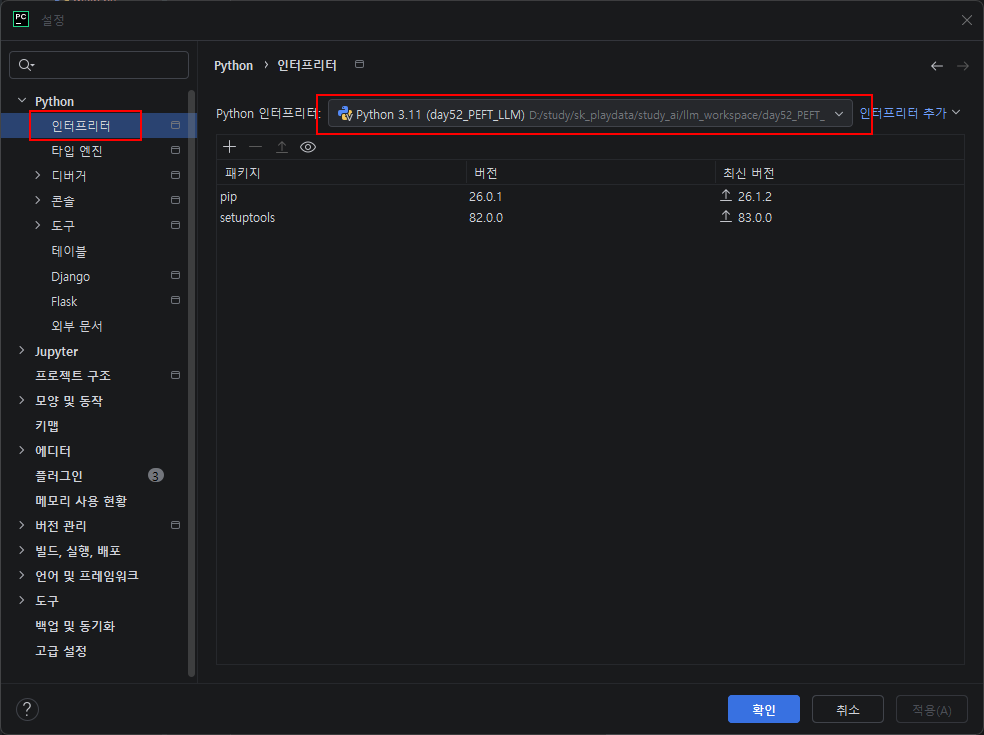This screenshot has width=984, height=735.
Task: Expand the 디버거 node
Action: click(38, 175)
